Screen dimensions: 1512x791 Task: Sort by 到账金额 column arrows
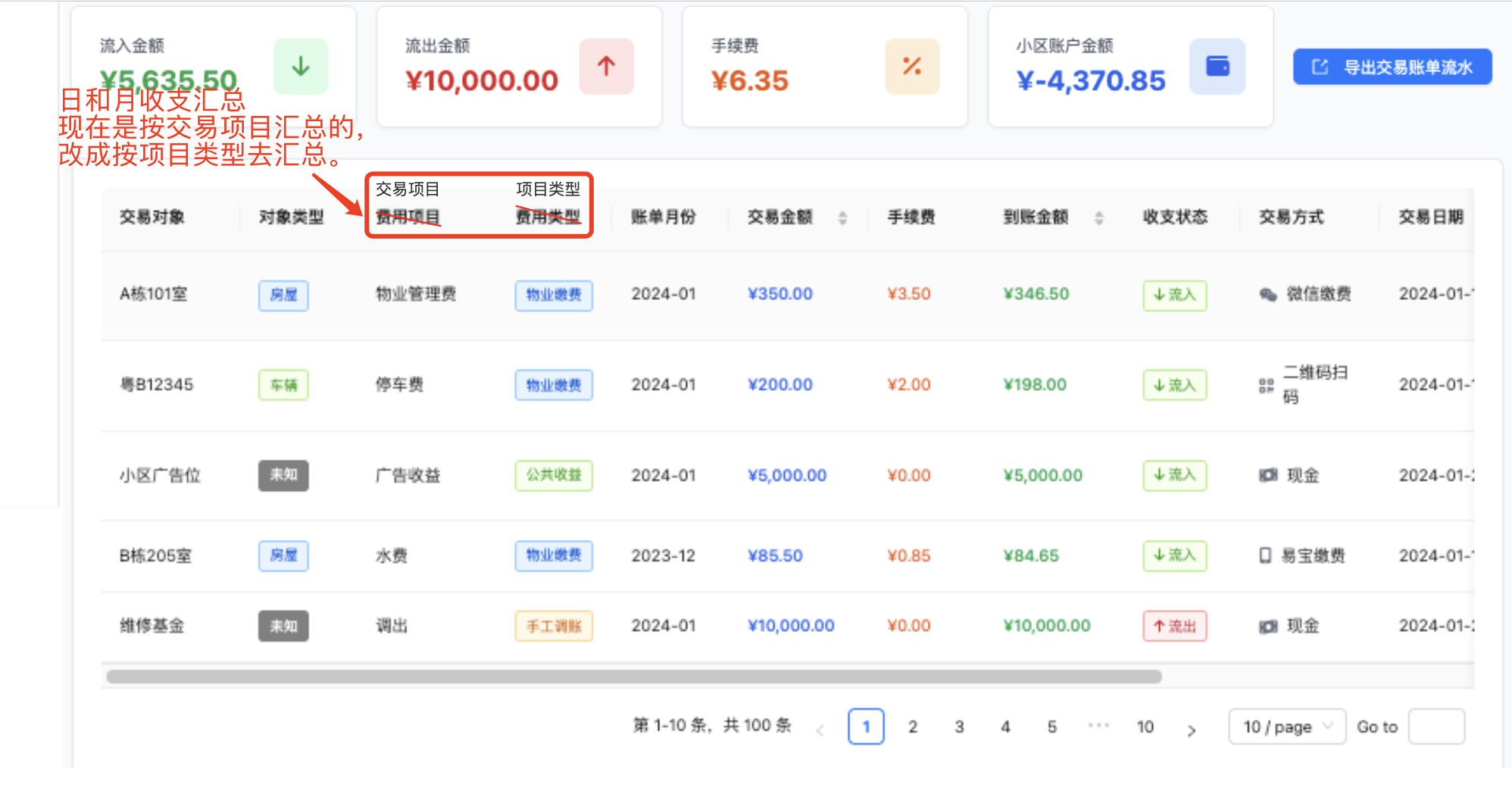[1098, 218]
